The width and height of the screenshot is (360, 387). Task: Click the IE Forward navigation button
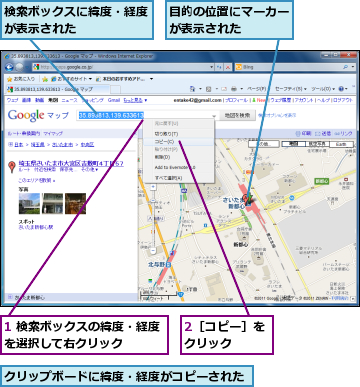click(19, 67)
